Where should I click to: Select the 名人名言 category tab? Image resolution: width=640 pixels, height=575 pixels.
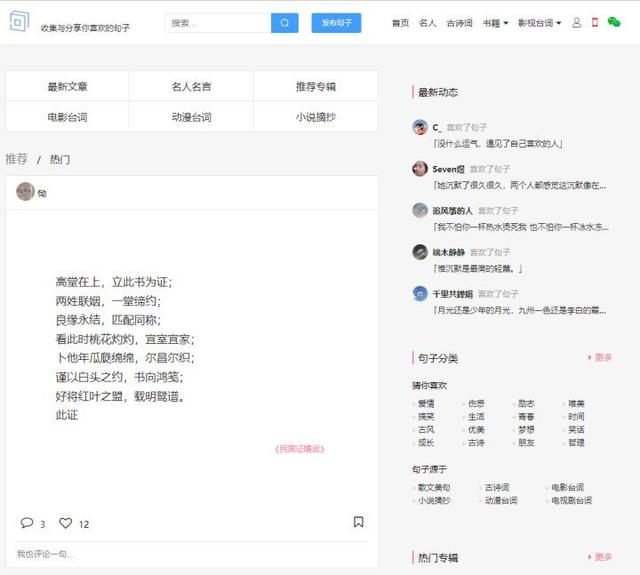click(x=191, y=87)
